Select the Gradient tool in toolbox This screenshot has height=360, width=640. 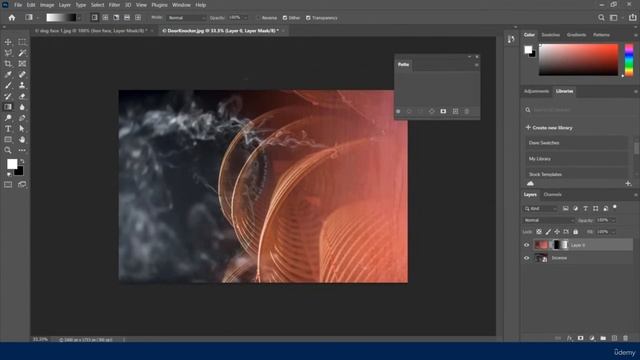tap(8, 107)
